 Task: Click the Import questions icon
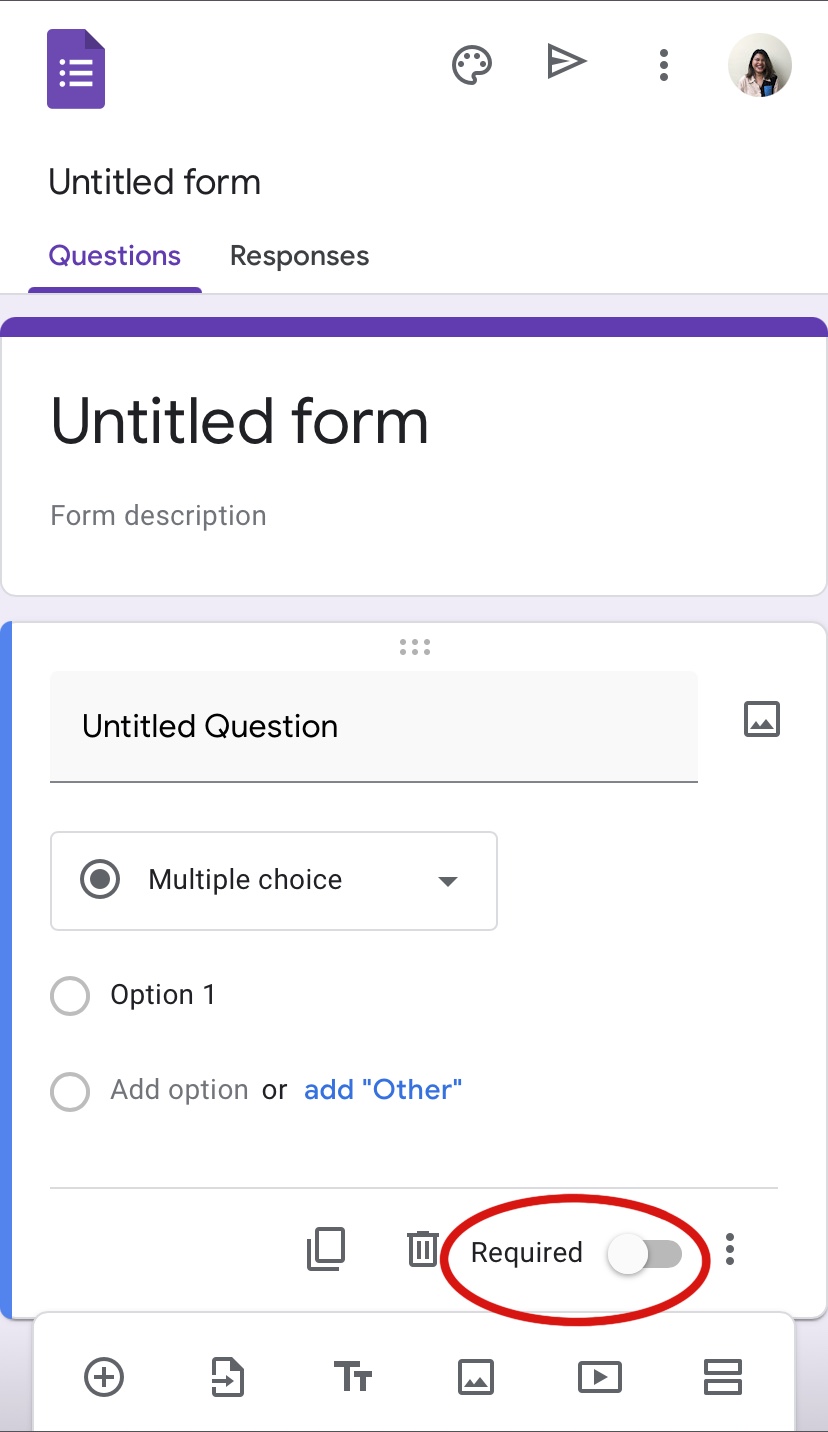[228, 1377]
